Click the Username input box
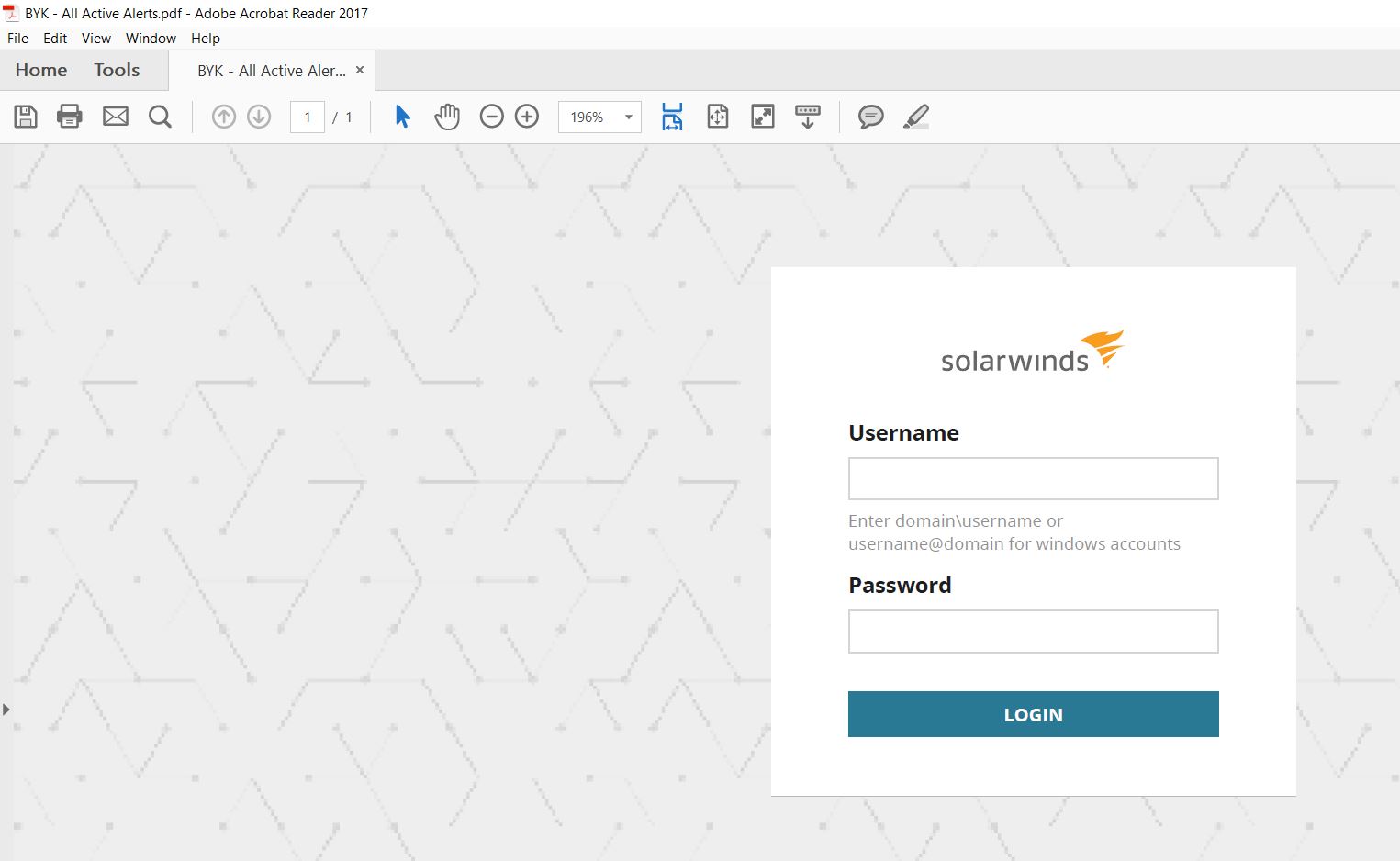 [x=1034, y=478]
